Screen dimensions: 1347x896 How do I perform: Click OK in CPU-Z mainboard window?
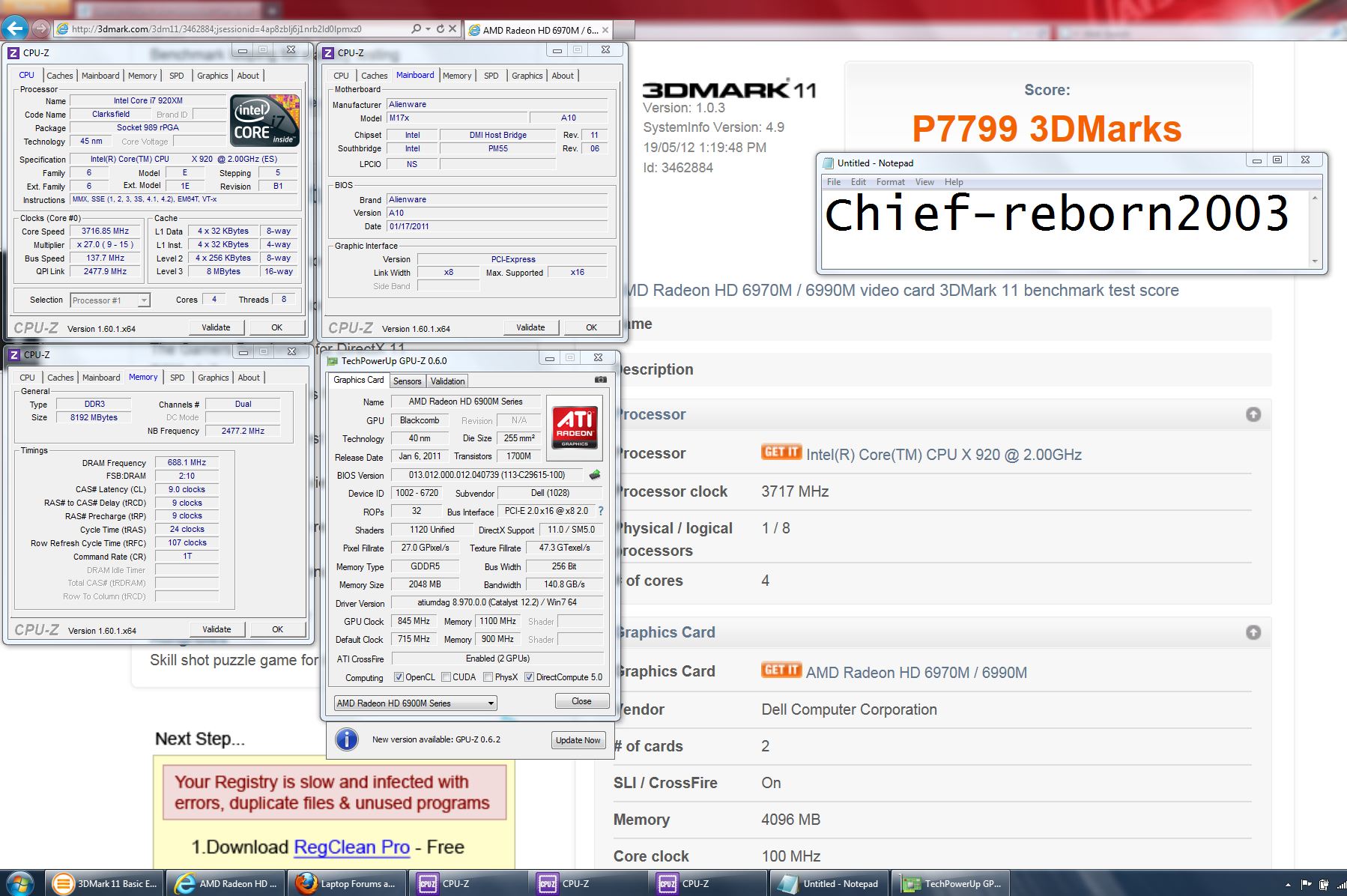pos(591,327)
